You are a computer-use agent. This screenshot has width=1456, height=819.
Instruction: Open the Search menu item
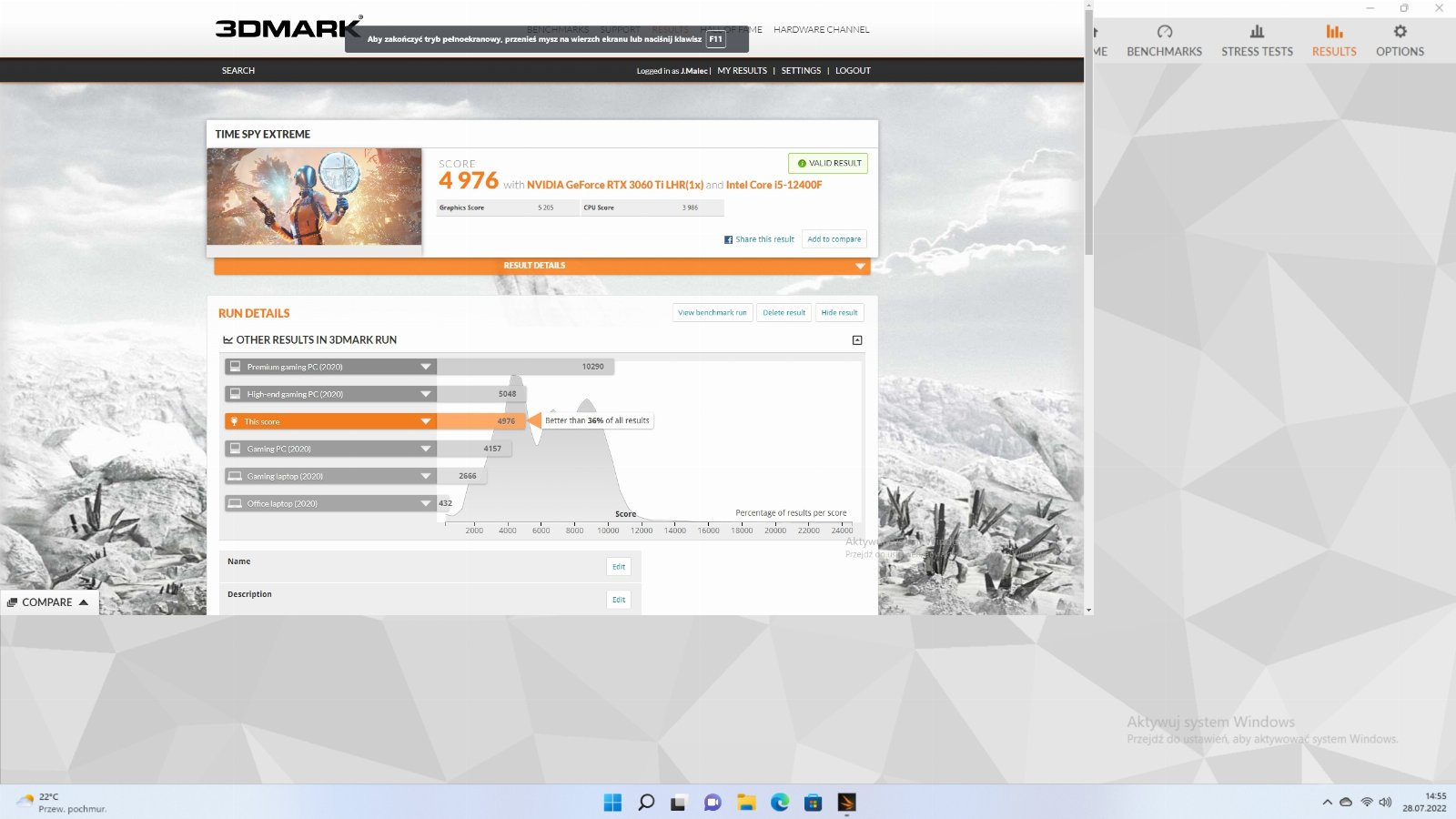(238, 70)
